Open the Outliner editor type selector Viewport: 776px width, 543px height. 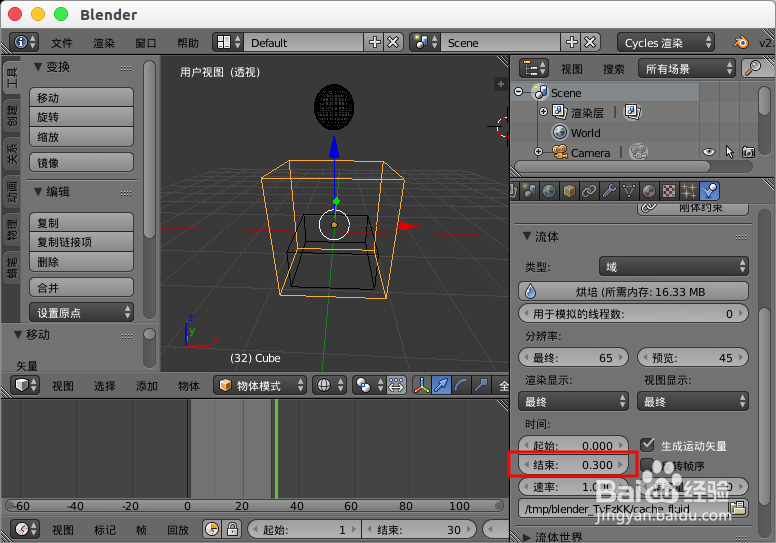coord(534,68)
